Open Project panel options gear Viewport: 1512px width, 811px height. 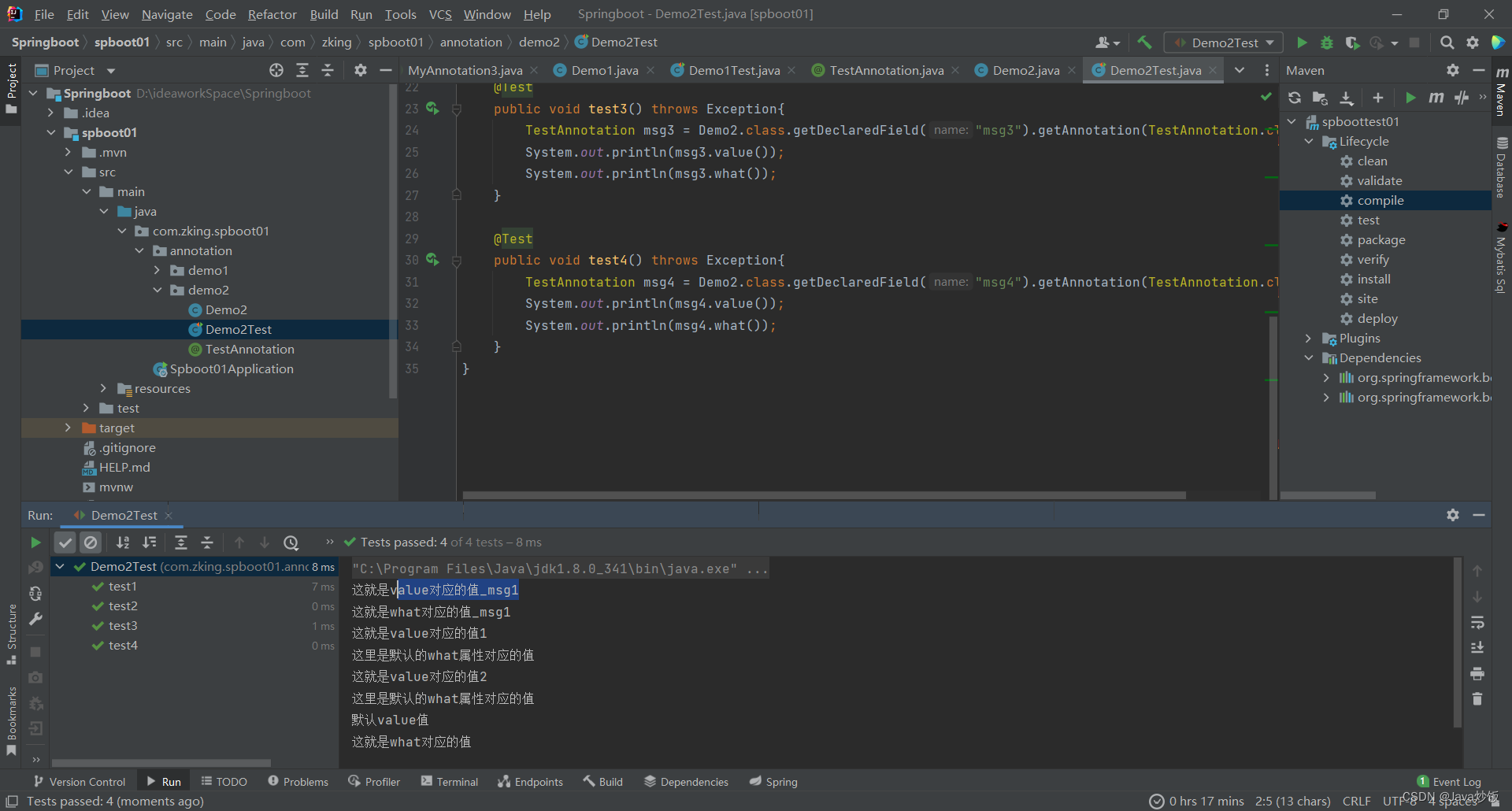click(x=361, y=70)
